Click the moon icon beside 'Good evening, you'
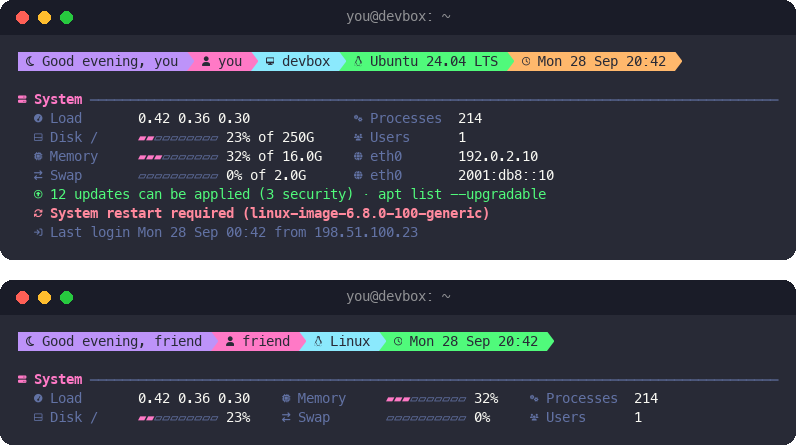 click(x=30, y=61)
